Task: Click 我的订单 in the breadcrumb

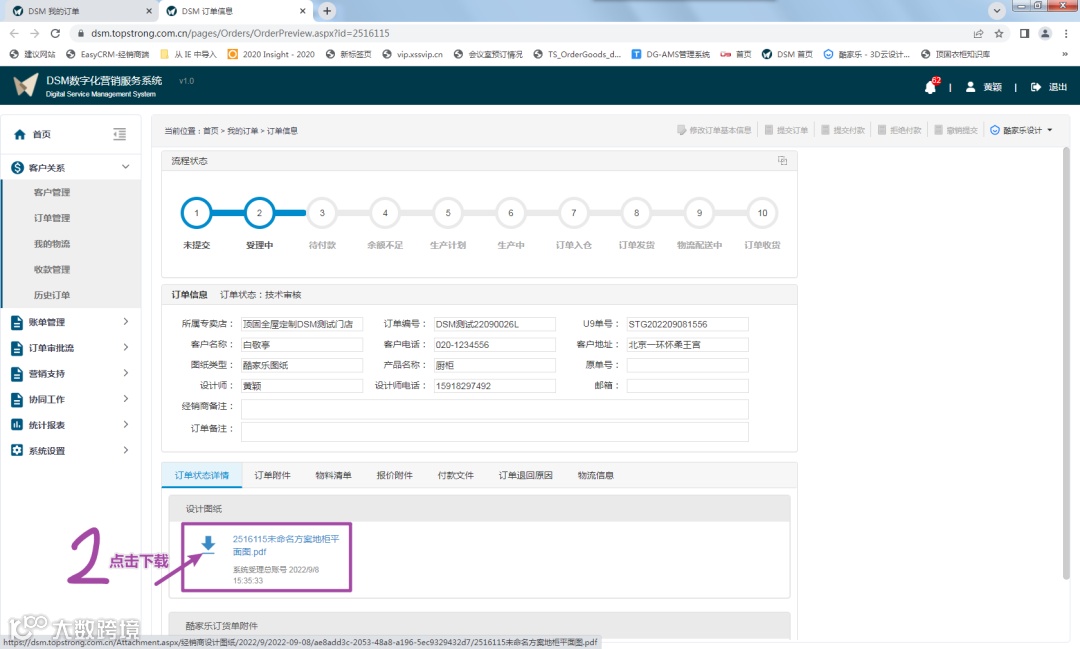Action: (x=242, y=131)
